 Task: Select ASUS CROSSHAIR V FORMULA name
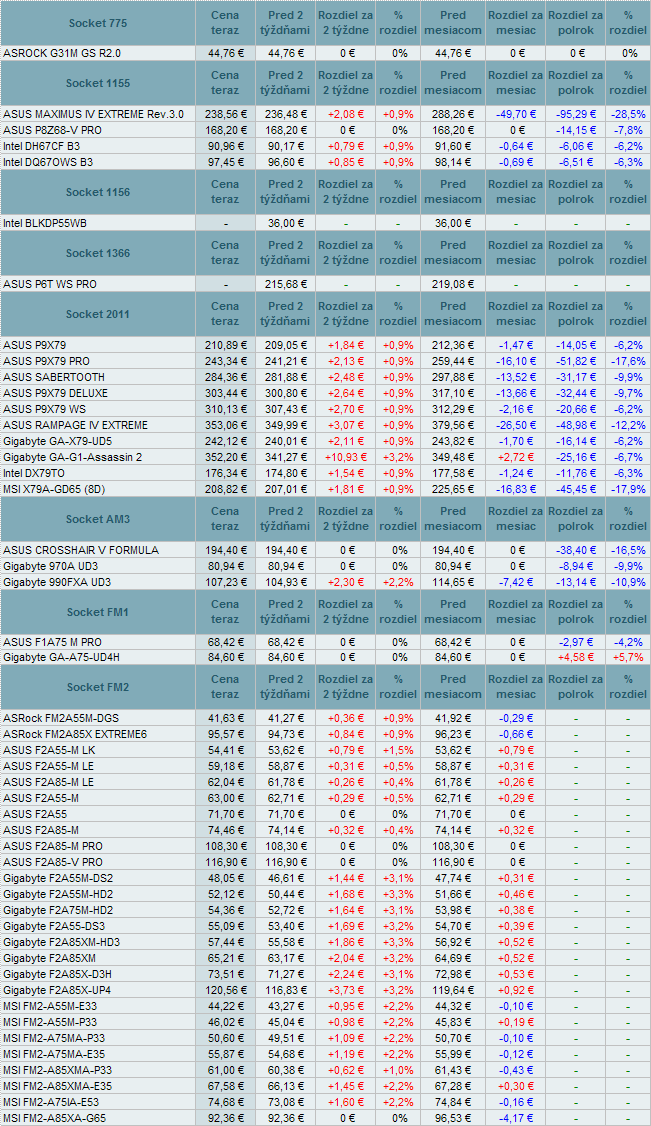81,550
